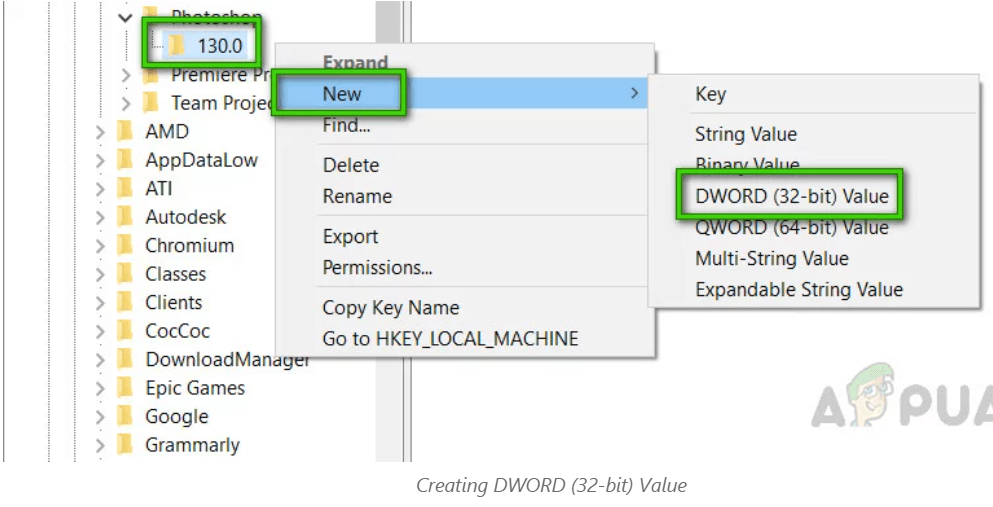Create a new DWORD (32-bit) Value
The image size is (993, 507).
click(814, 196)
